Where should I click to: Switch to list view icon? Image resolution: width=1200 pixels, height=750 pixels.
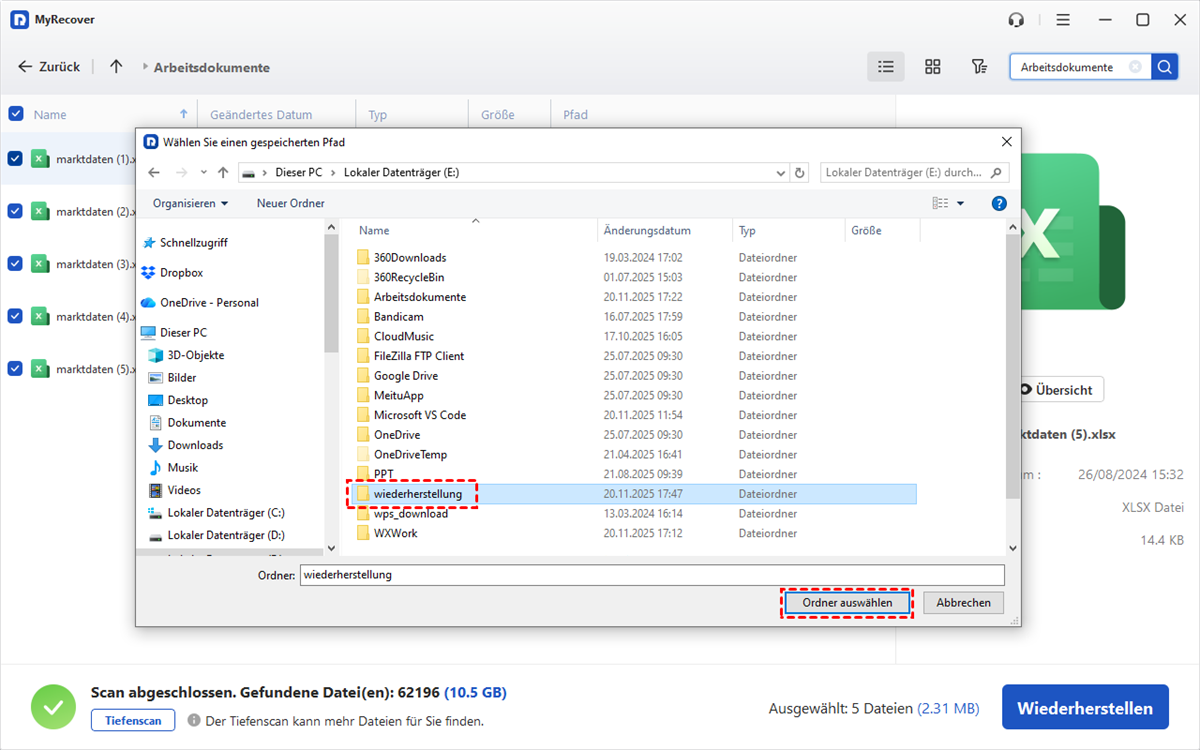point(885,67)
